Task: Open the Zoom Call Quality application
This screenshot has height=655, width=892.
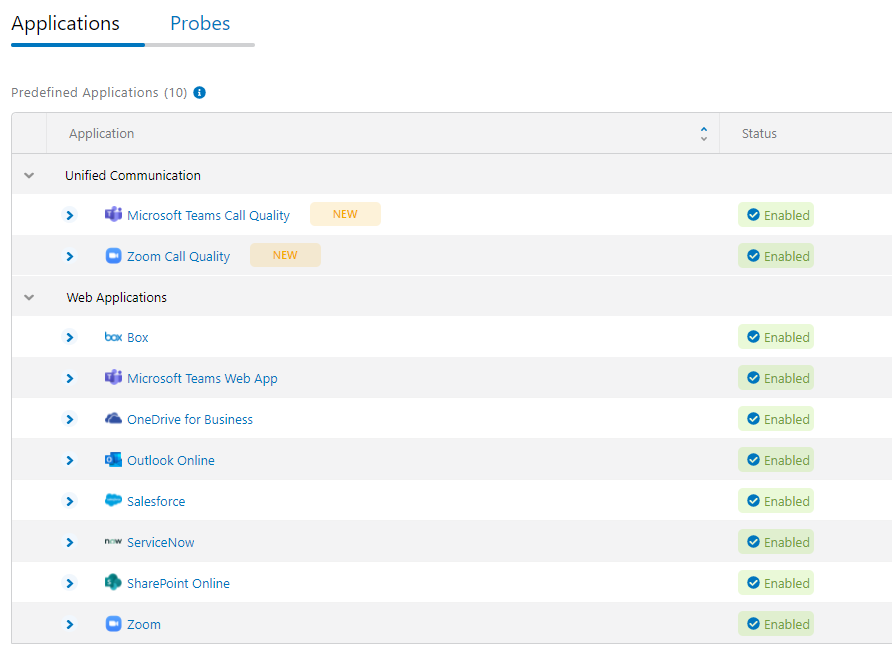Action: (180, 255)
